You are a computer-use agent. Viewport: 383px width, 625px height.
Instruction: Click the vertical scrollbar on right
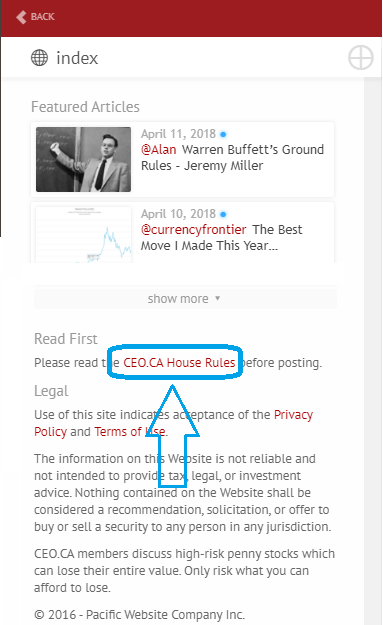tap(373, 351)
